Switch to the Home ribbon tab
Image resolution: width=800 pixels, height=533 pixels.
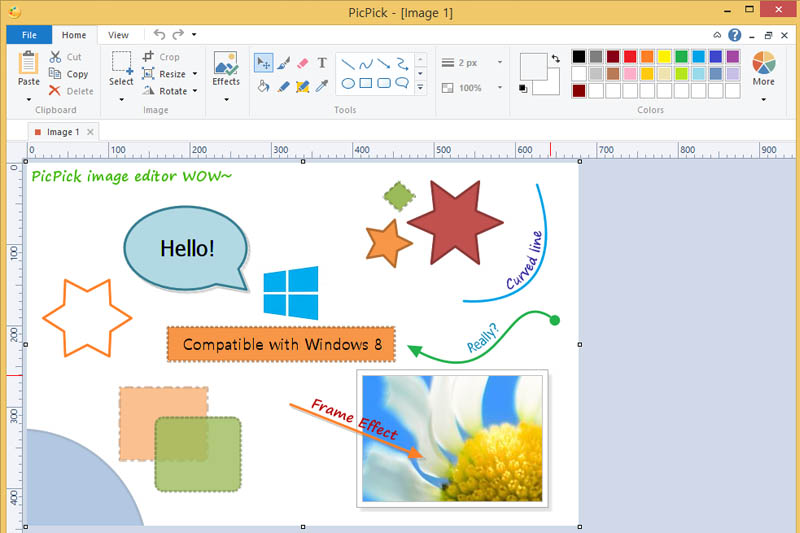[x=74, y=35]
